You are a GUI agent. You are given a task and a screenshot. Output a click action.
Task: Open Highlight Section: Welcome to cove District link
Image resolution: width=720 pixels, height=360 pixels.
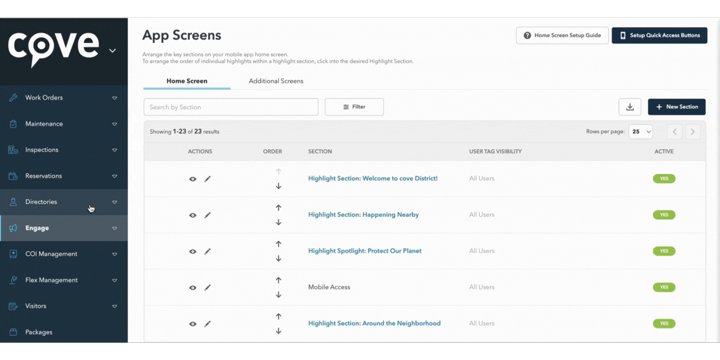[x=373, y=178]
